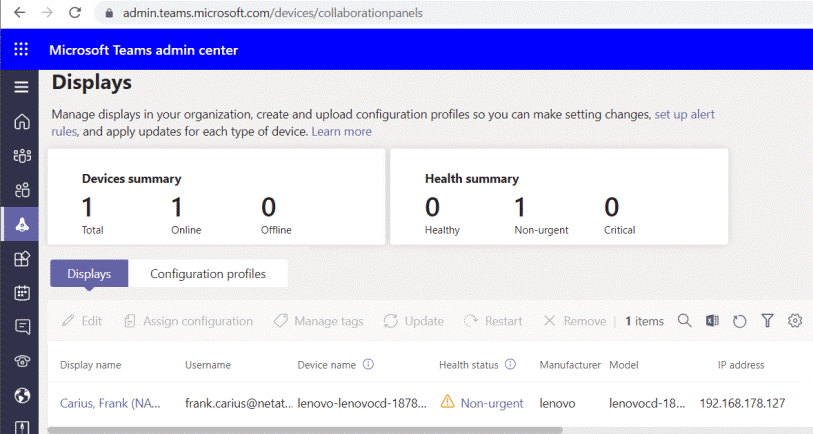This screenshot has width=813, height=434.
Task: Click the Total devices count
Action: [87, 207]
